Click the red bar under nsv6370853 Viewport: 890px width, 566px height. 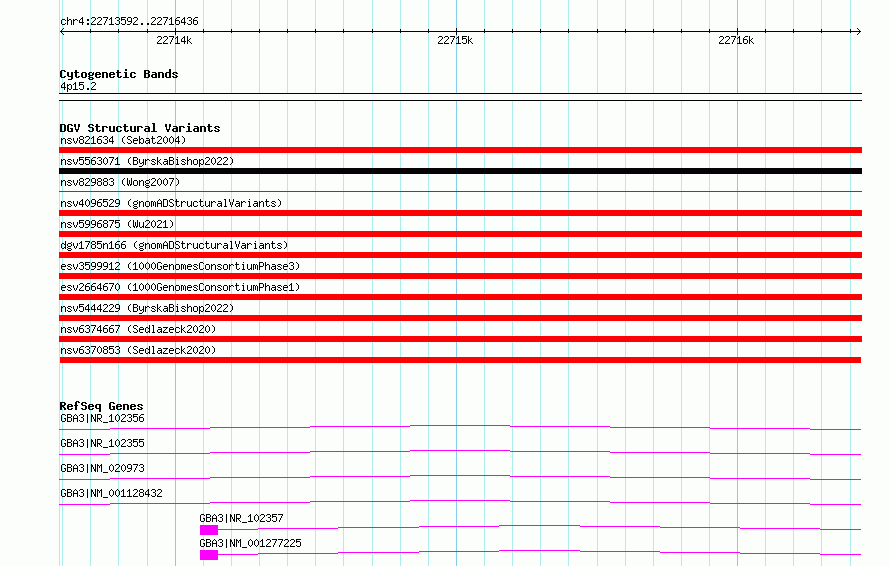460,360
